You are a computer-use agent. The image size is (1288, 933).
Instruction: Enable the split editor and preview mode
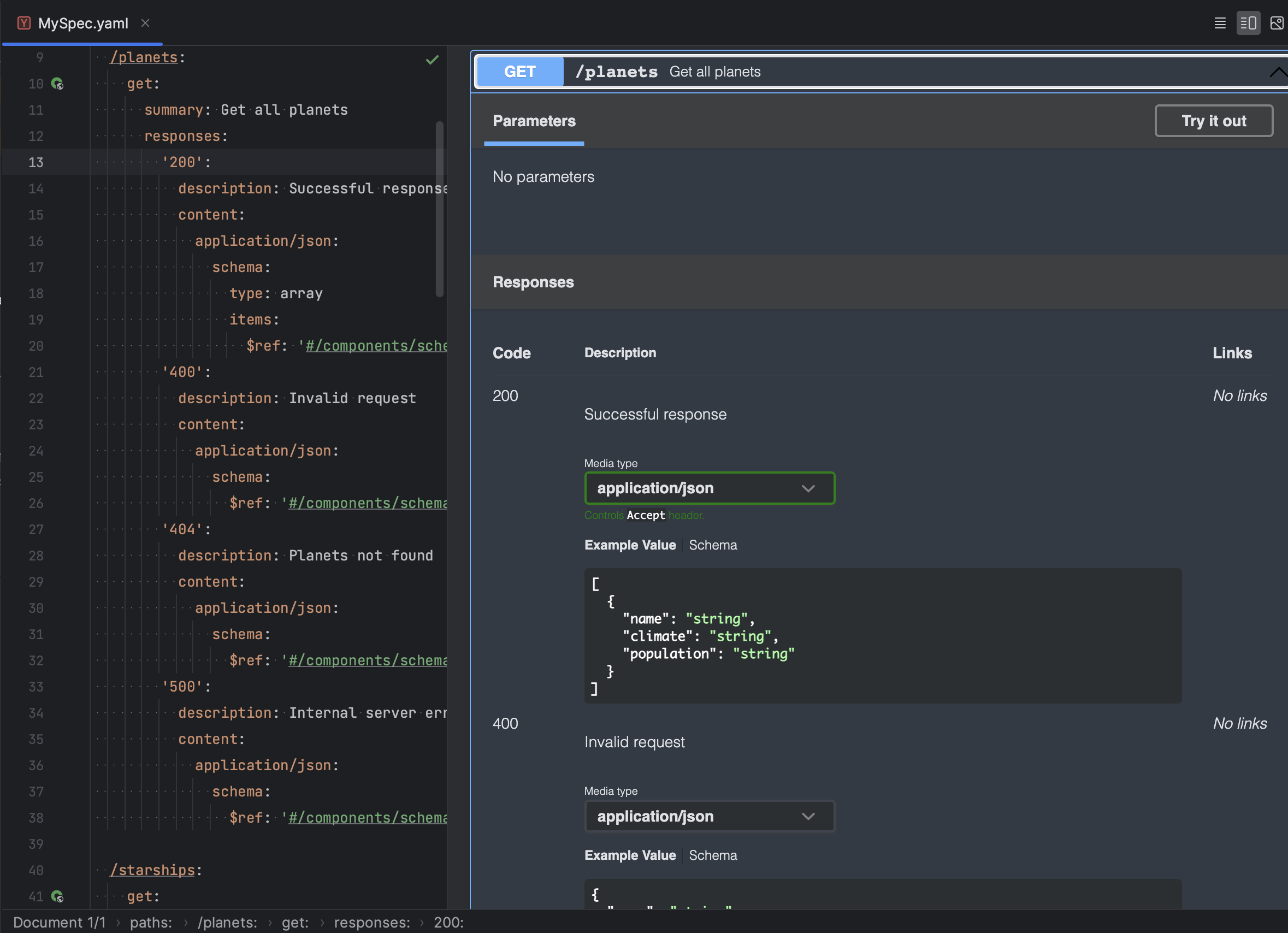(1248, 23)
